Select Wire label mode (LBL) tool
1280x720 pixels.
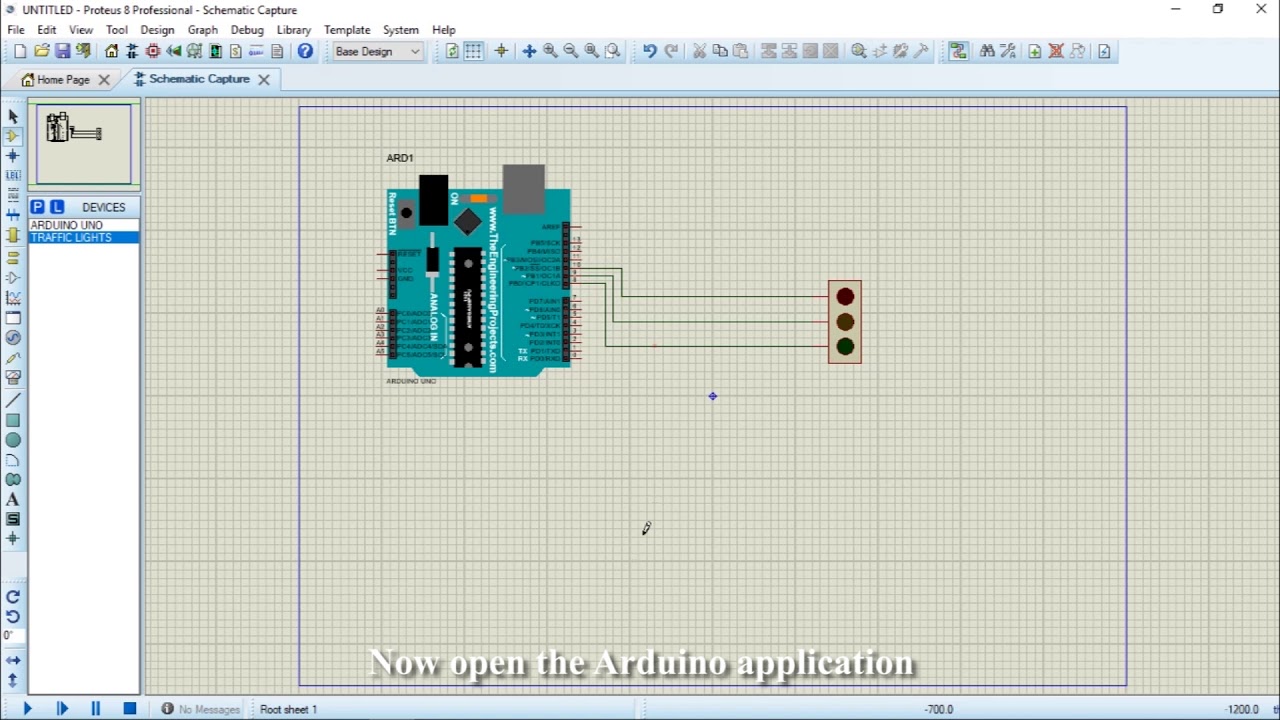13,176
